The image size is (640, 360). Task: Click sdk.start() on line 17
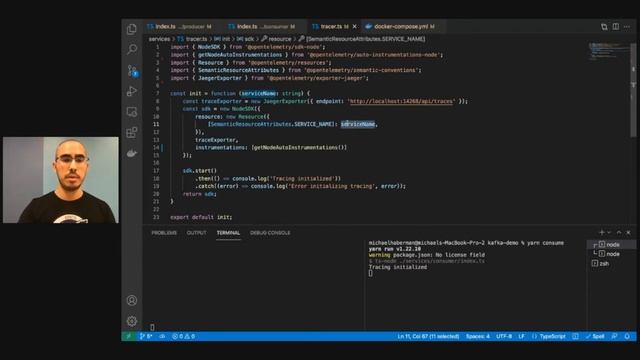[200, 171]
